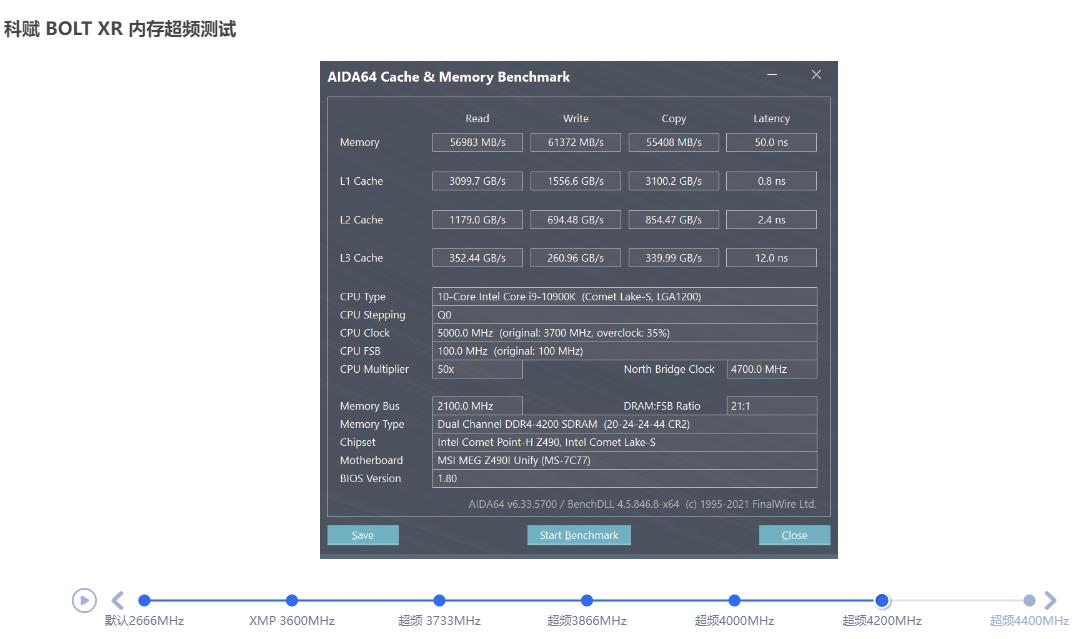
Task: Click L3 Cache latency 12.0 ns
Action: tap(771, 258)
